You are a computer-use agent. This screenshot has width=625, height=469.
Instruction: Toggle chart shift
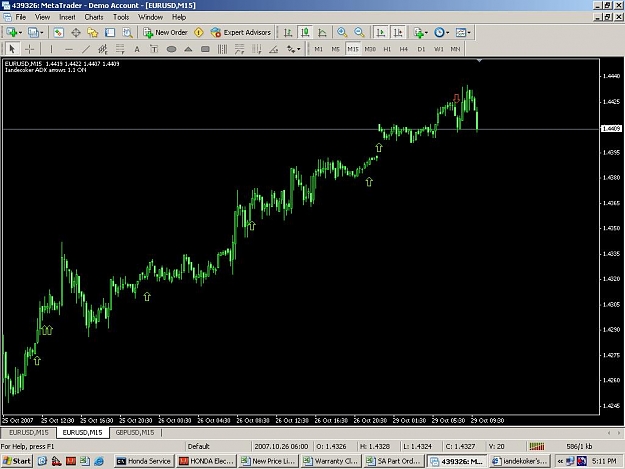(398, 33)
